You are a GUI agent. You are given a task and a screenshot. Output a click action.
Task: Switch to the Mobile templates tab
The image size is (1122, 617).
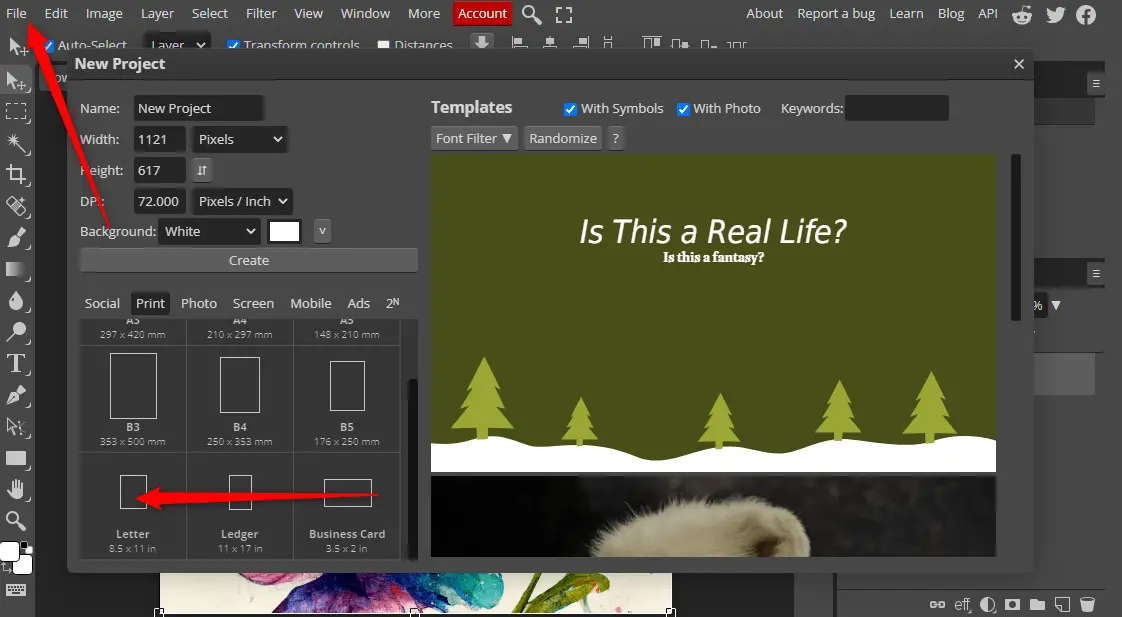click(x=311, y=303)
